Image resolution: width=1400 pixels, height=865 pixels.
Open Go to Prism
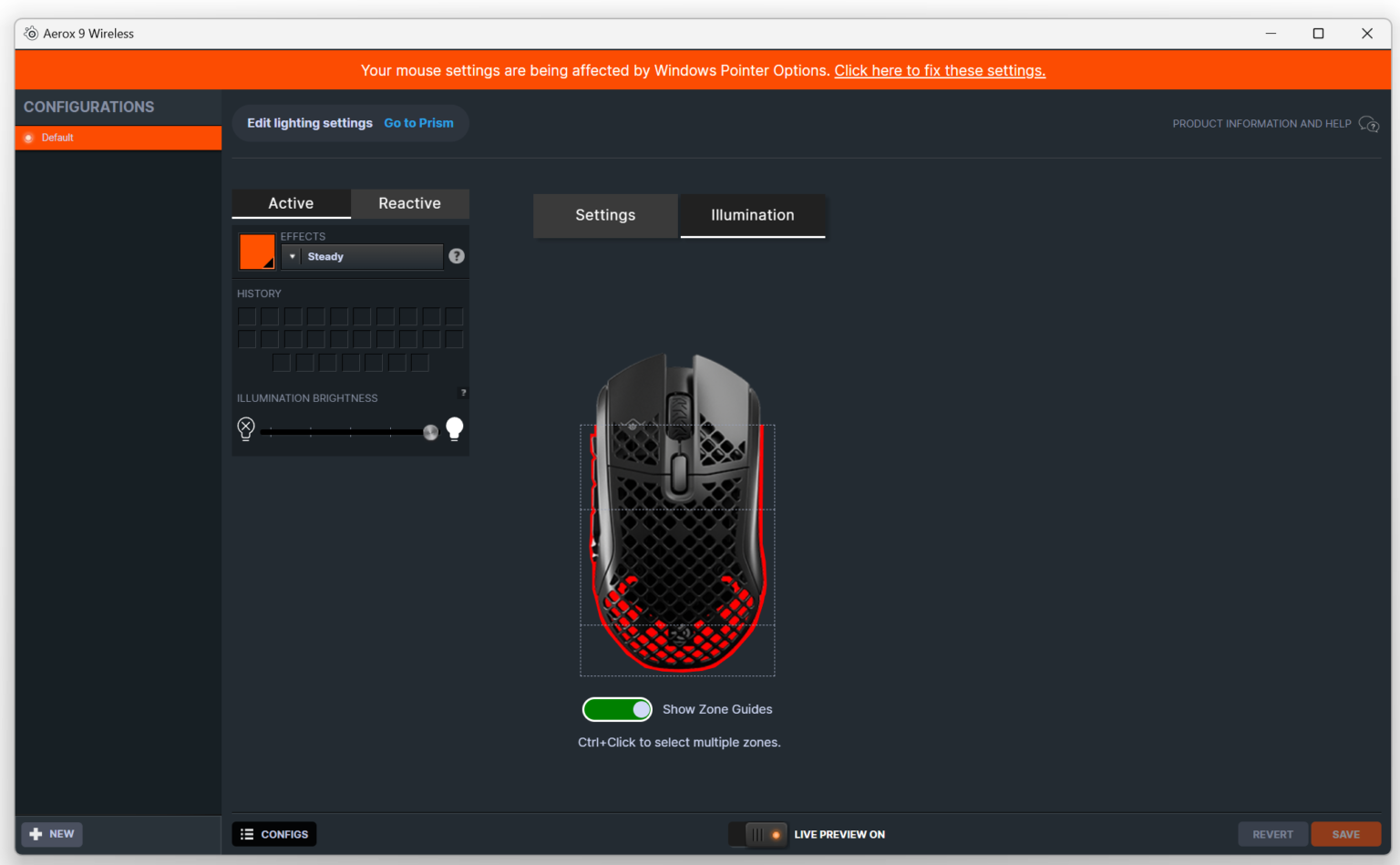point(418,122)
